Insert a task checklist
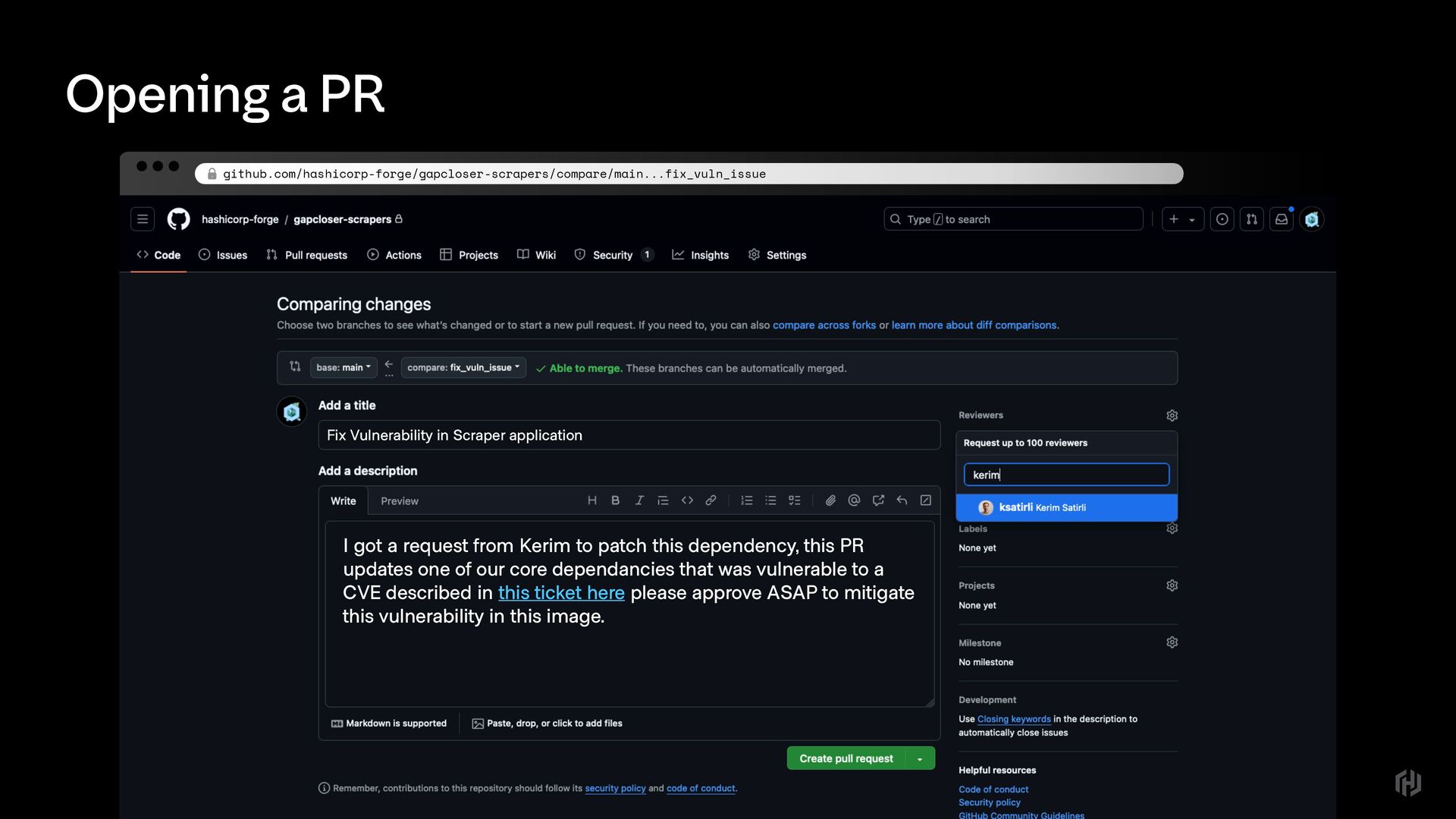This screenshot has height=819, width=1456. tap(794, 500)
